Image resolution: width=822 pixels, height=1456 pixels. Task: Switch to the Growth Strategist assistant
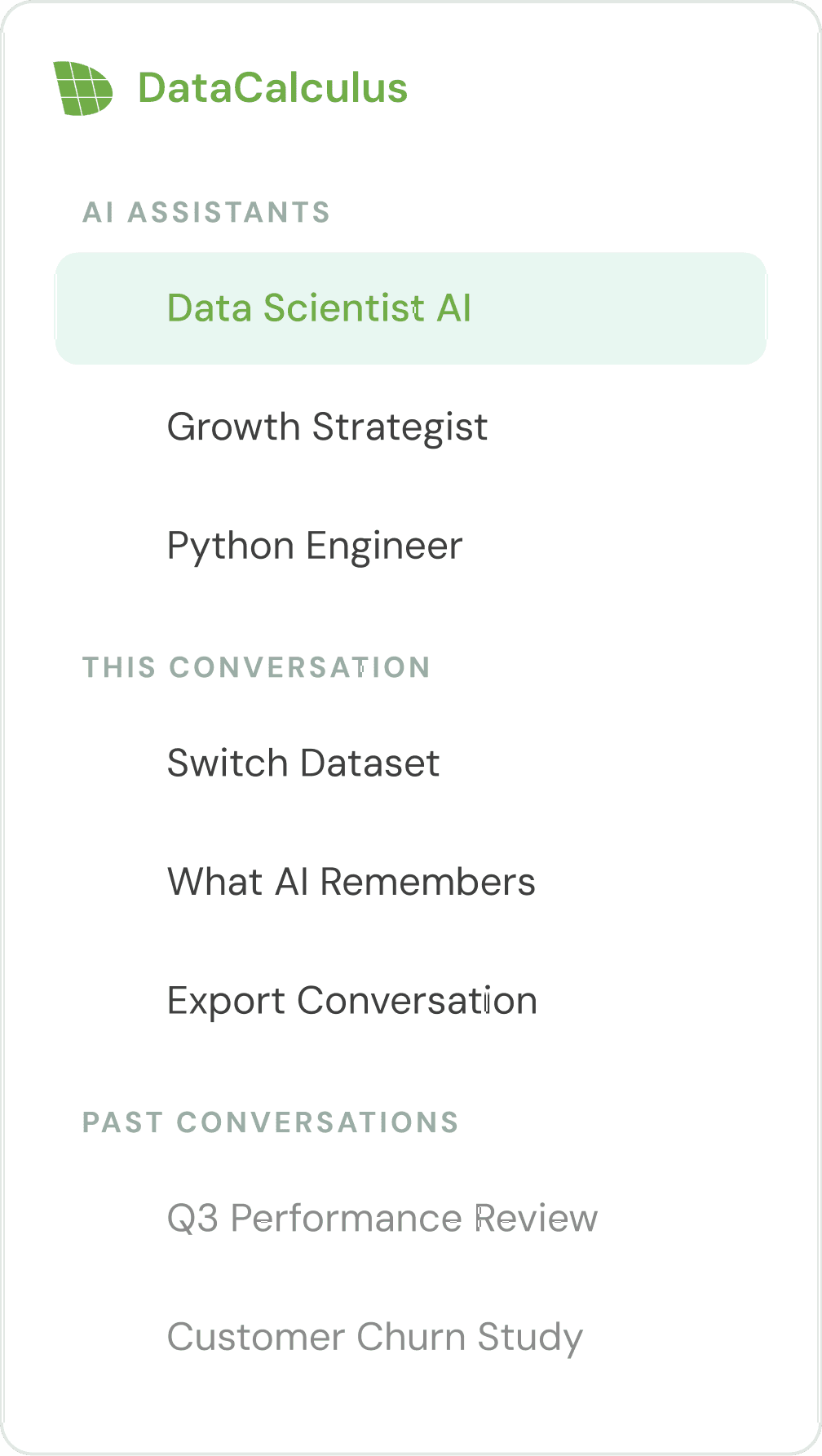point(411,427)
